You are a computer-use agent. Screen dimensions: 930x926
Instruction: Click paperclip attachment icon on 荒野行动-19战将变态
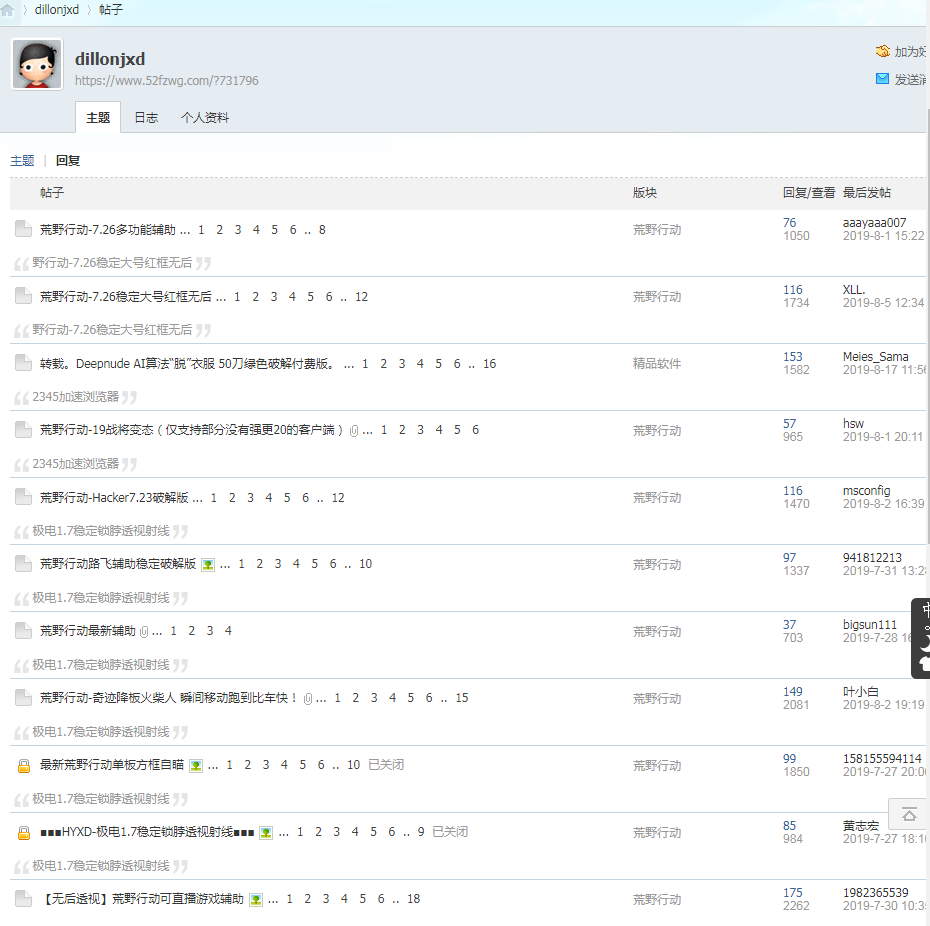[354, 431]
